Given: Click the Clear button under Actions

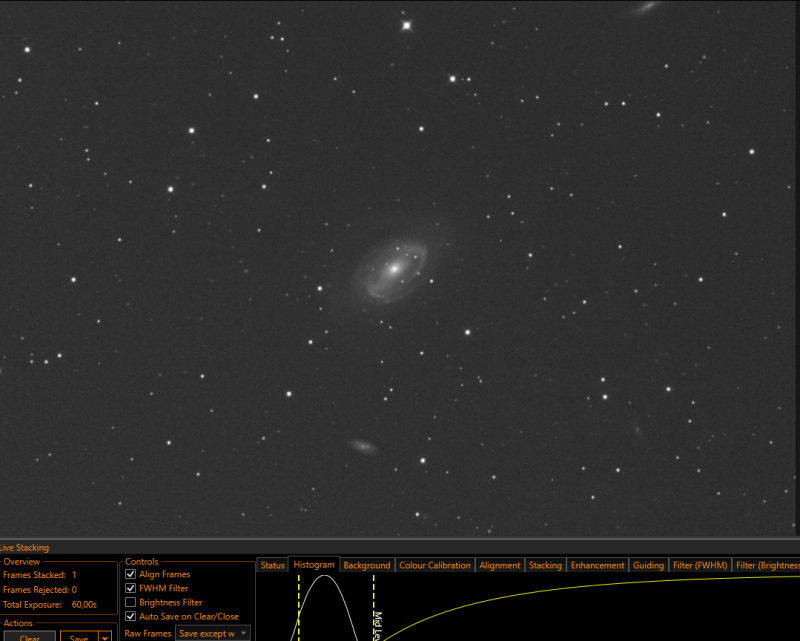Looking at the screenshot, I should pos(30,637).
